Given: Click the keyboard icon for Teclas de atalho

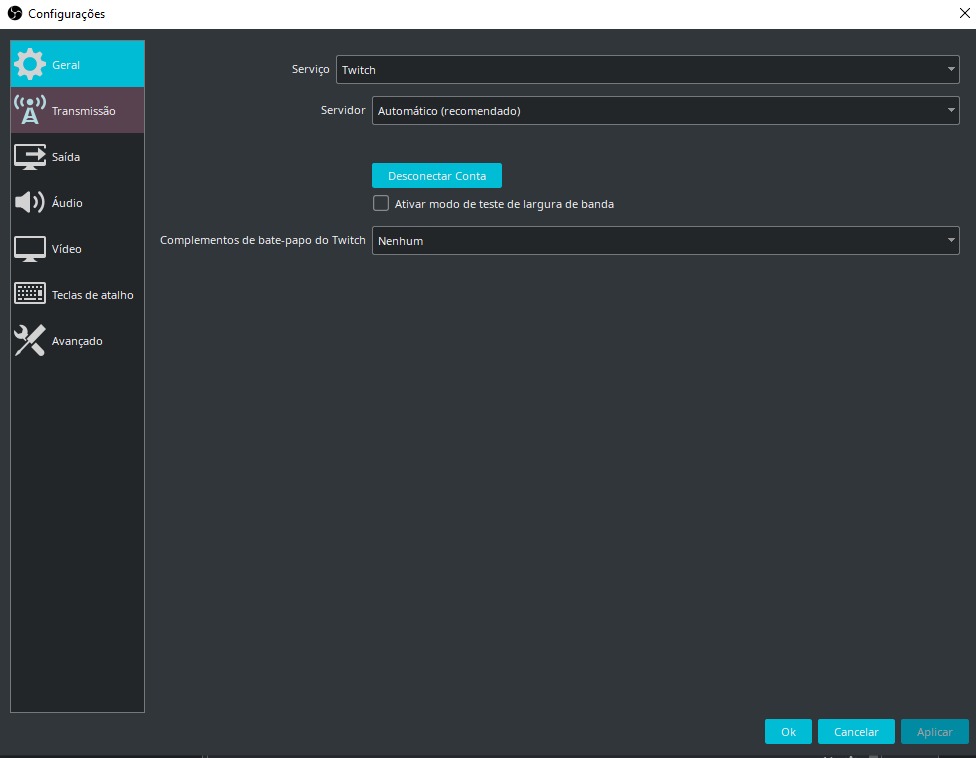Looking at the screenshot, I should 30,295.
